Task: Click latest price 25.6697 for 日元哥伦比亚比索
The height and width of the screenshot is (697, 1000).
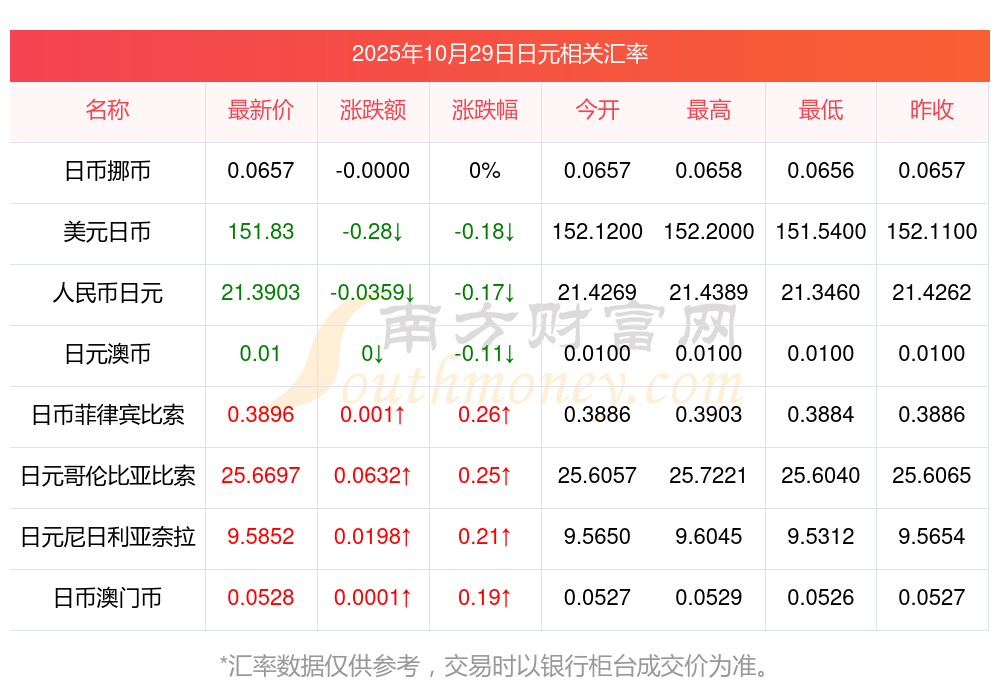Action: tap(261, 476)
